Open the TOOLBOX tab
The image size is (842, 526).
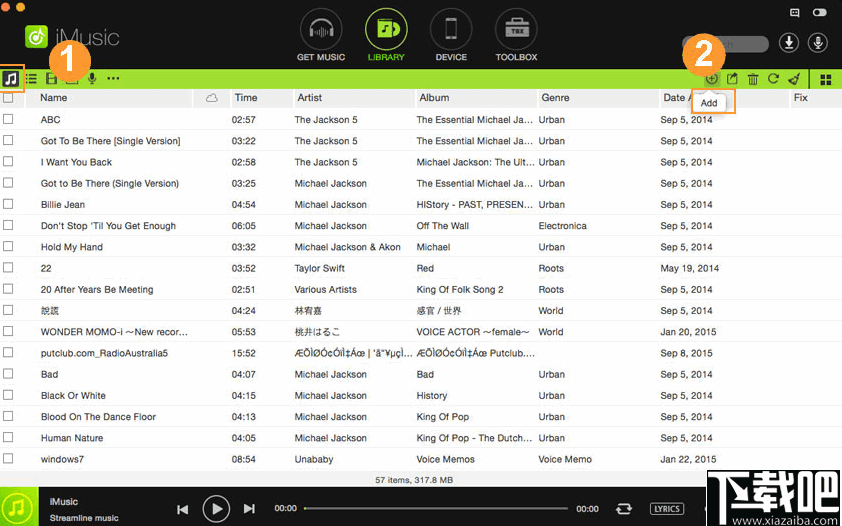click(516, 35)
